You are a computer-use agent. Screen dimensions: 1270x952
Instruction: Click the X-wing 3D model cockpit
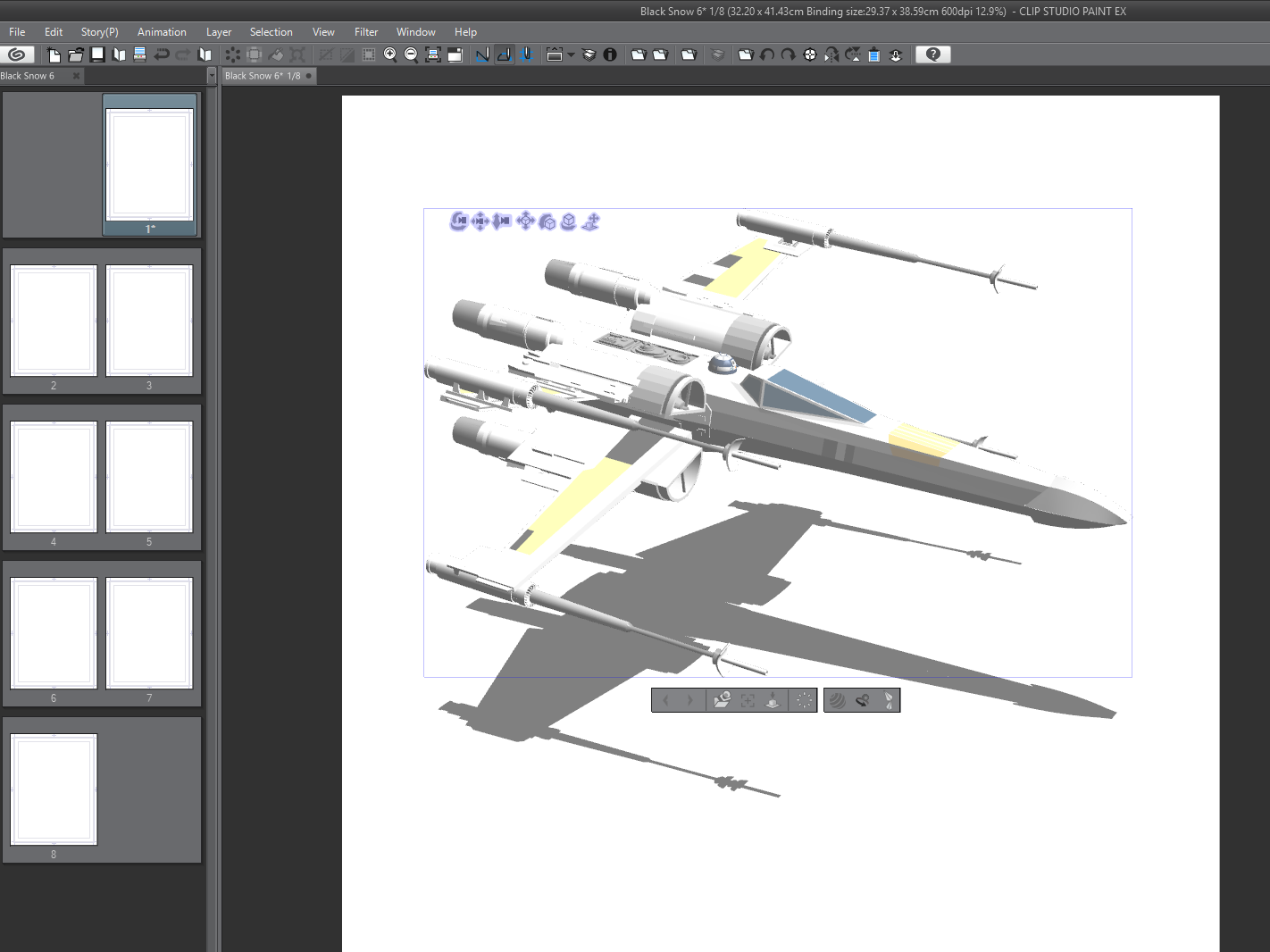[x=813, y=395]
